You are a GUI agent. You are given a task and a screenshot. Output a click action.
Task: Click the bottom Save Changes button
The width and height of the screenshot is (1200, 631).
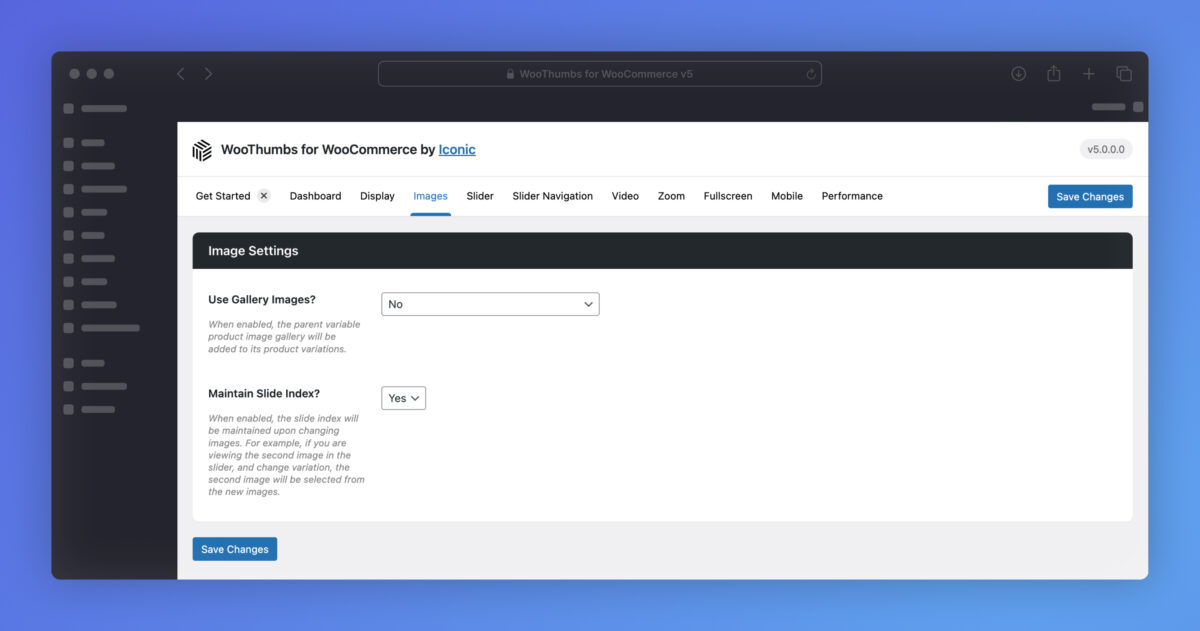tap(234, 549)
